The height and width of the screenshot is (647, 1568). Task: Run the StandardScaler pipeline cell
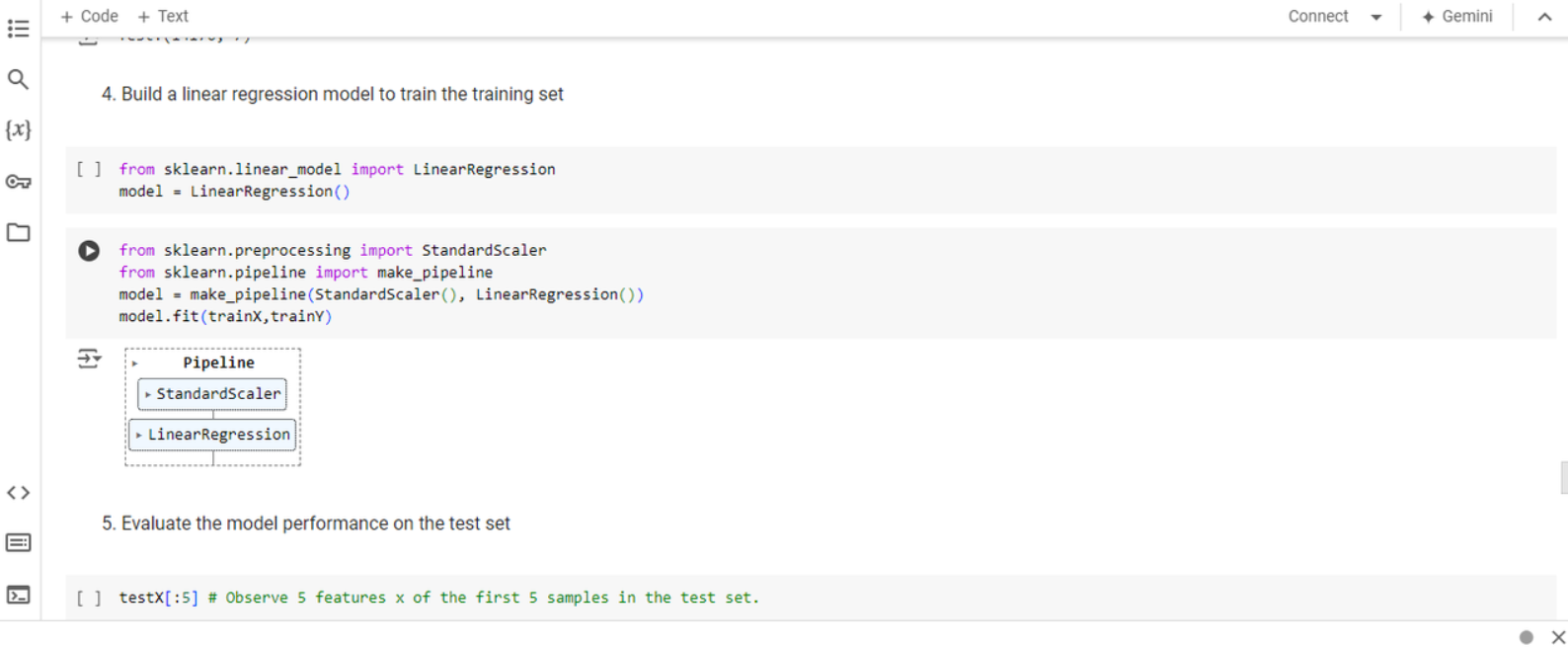pyautogui.click(x=89, y=251)
